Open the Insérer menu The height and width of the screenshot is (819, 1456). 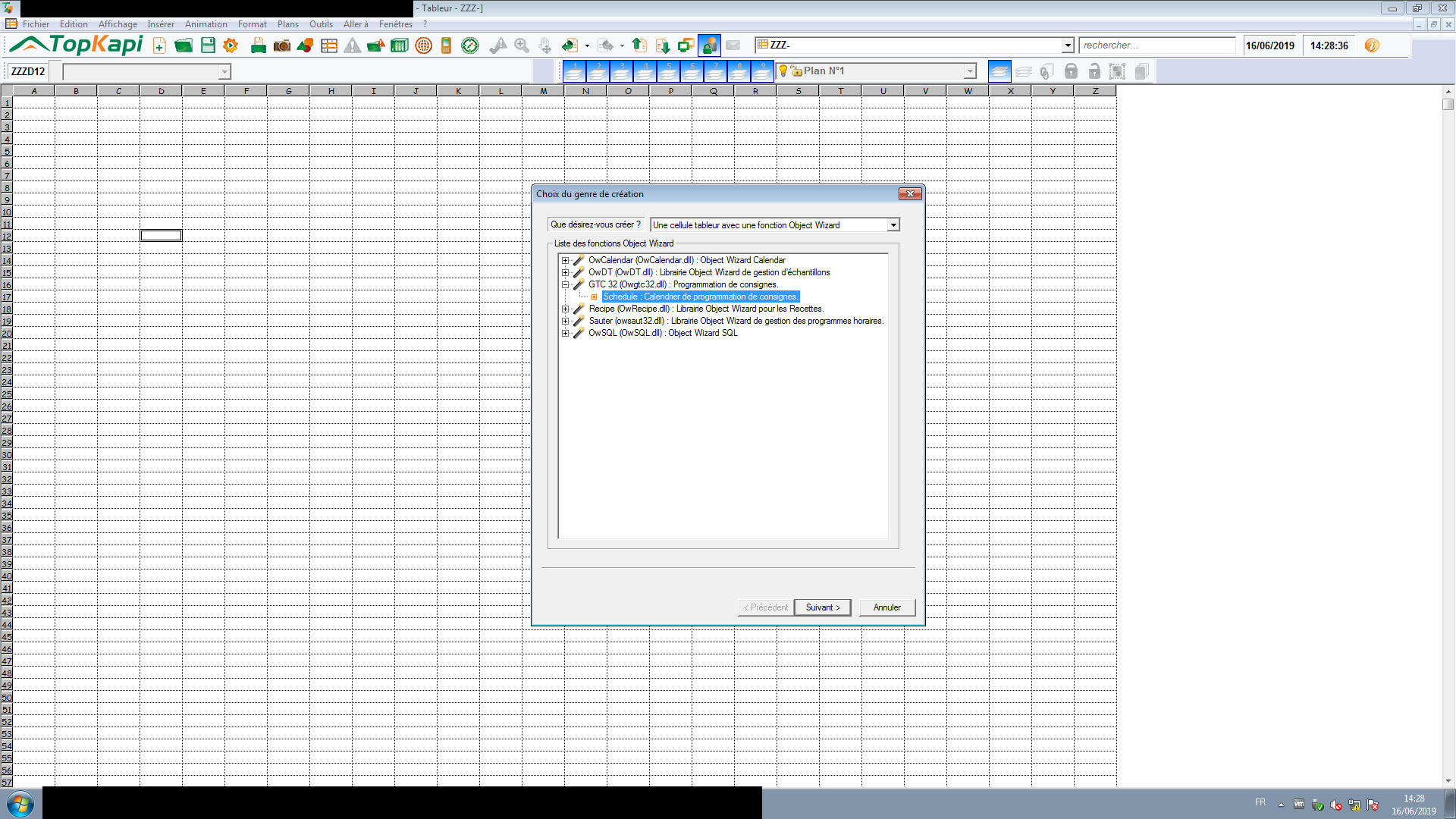coord(161,24)
